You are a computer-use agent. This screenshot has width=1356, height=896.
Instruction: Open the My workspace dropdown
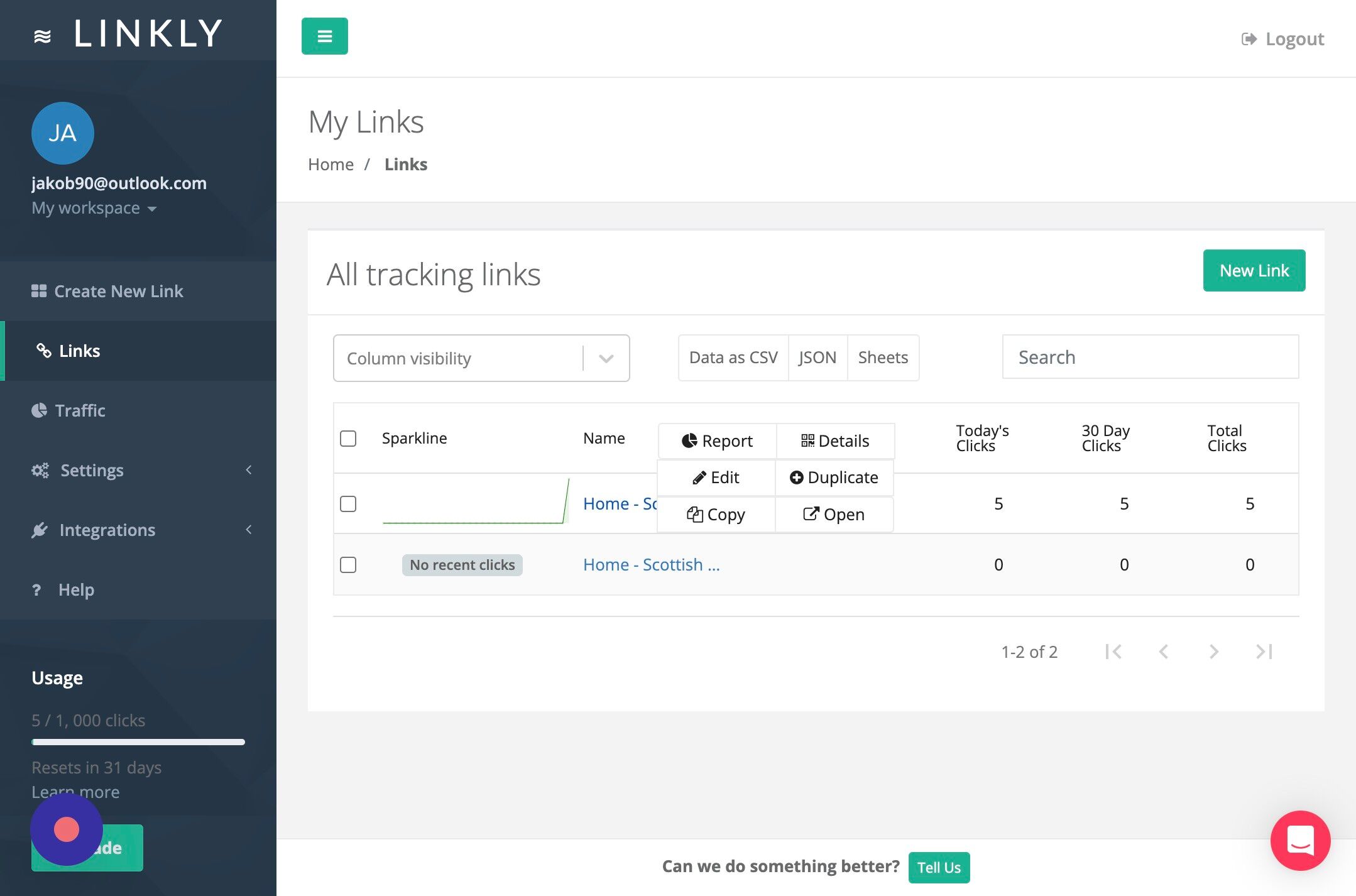pos(94,208)
